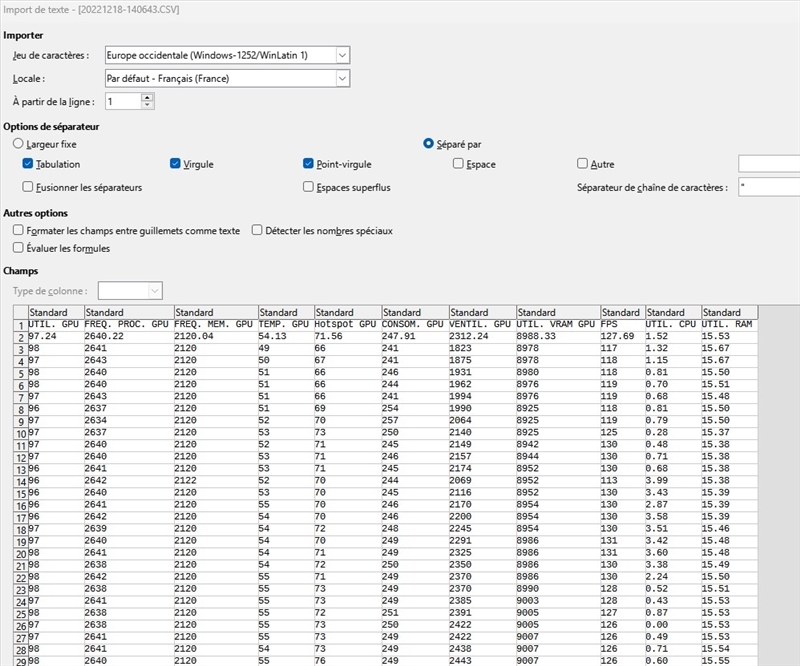This screenshot has width=800, height=666.
Task: Enable Formater les champs entre guillemets comme texte
Action: pos(18,230)
